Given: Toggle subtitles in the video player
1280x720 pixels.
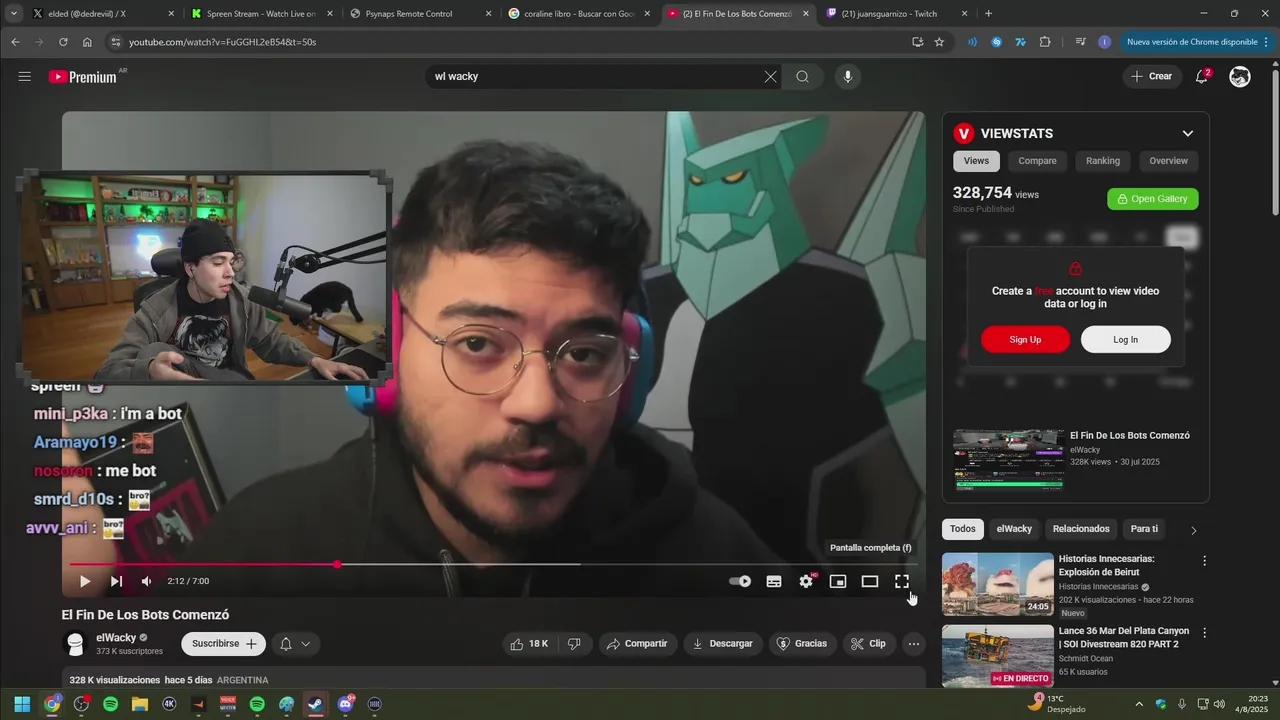Looking at the screenshot, I should [x=774, y=581].
